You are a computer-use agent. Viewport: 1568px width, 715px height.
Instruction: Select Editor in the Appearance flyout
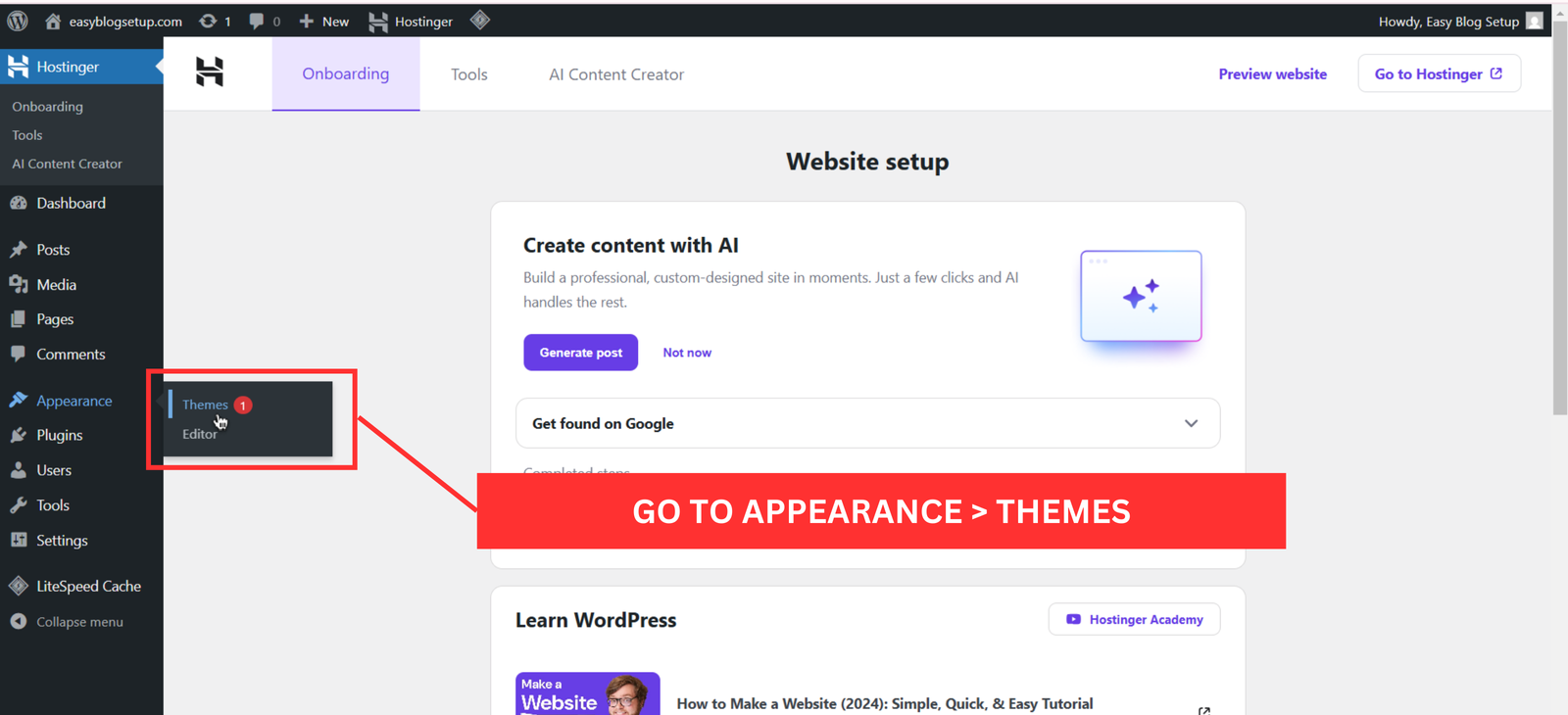(200, 434)
